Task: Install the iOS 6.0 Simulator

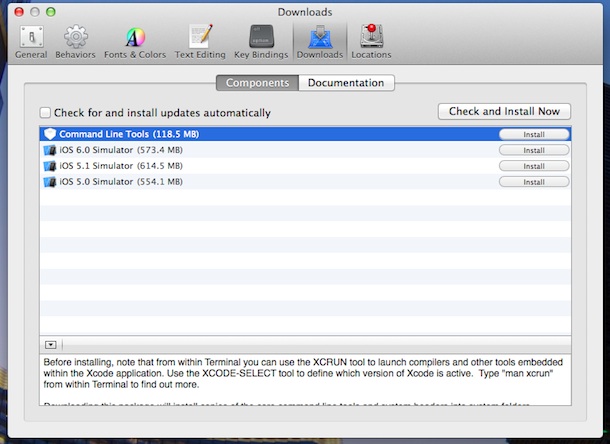Action: tap(534, 150)
